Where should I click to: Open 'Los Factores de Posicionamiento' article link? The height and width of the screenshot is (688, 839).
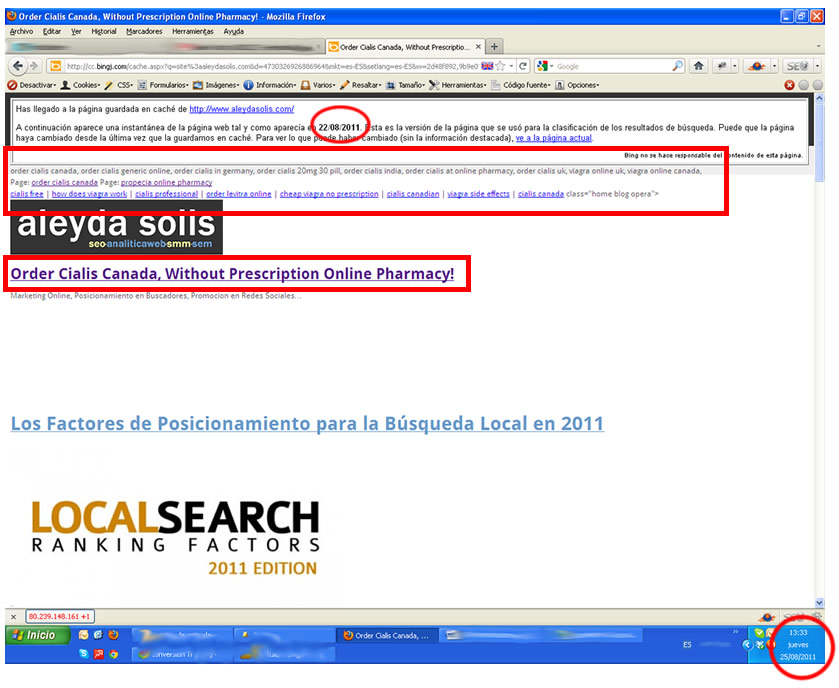point(307,424)
